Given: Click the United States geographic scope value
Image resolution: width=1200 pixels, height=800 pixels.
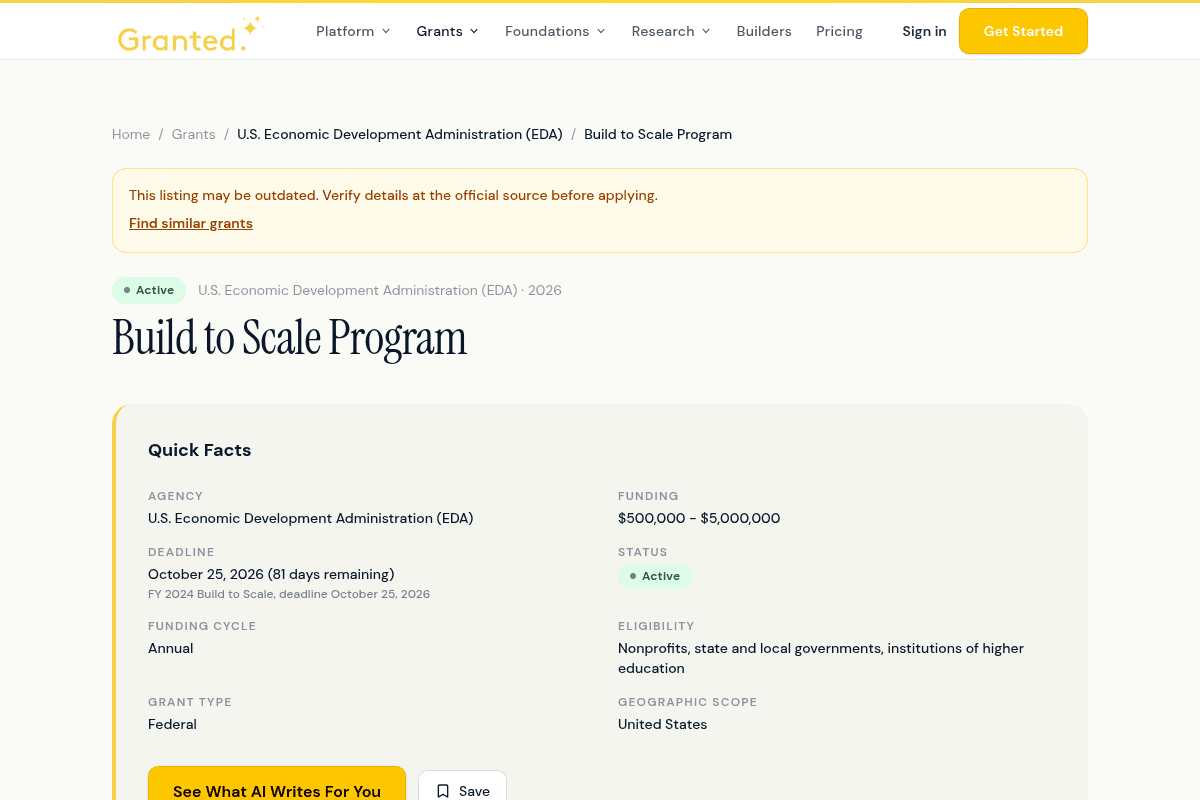Looking at the screenshot, I should pos(662,724).
